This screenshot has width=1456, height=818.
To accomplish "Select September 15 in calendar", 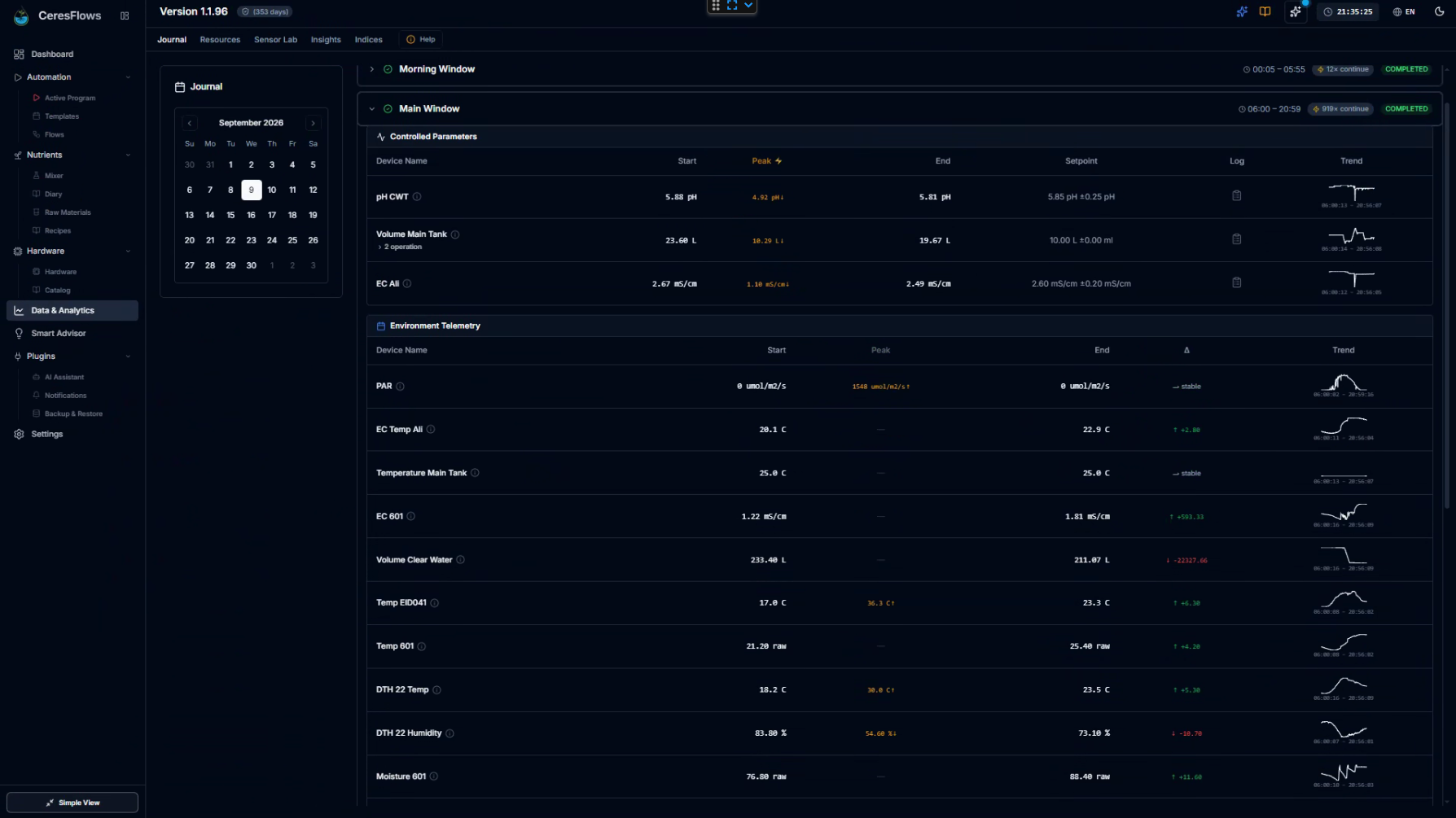I will tap(230, 216).
